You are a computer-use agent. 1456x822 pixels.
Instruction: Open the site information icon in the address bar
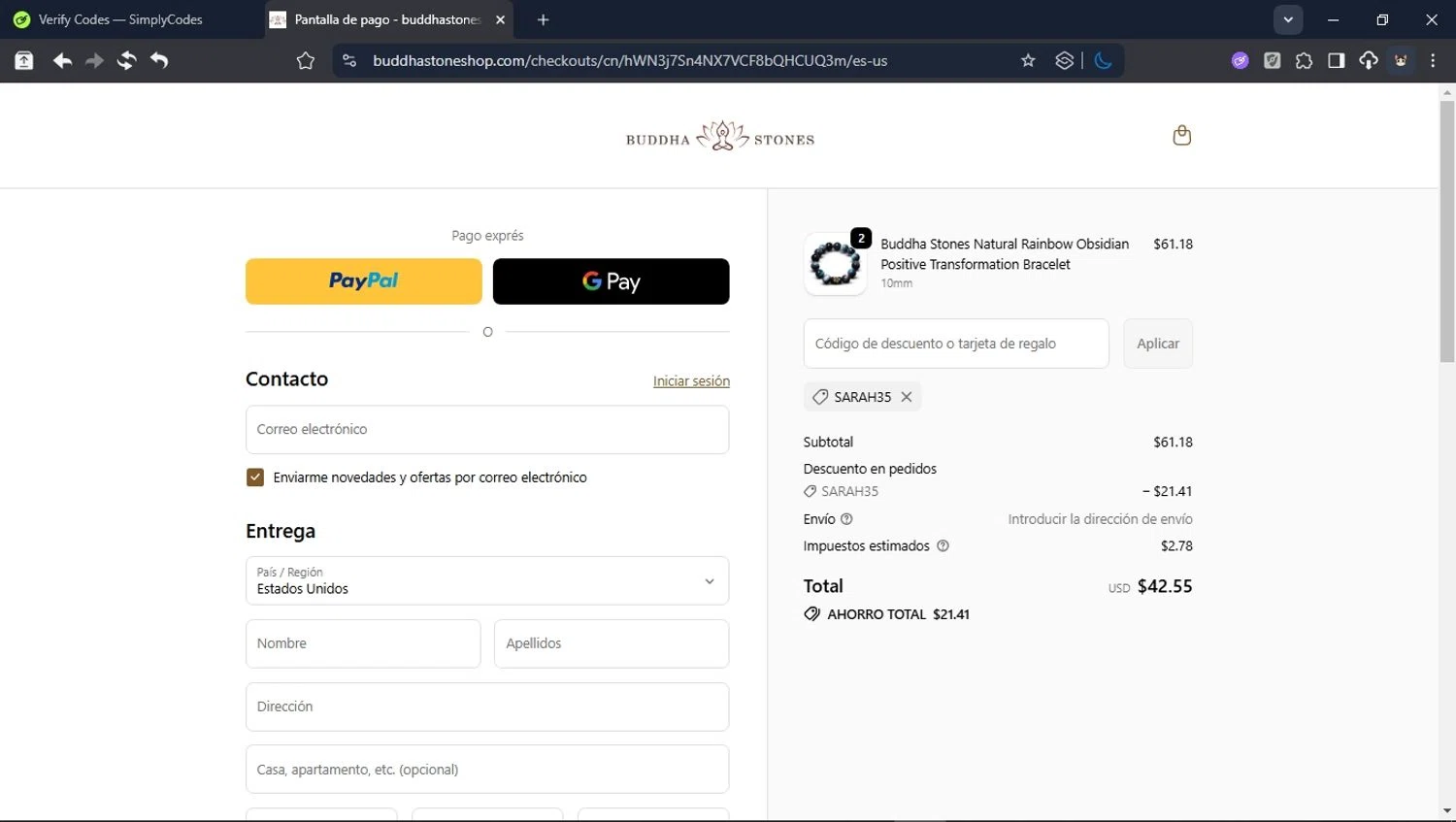click(x=349, y=61)
